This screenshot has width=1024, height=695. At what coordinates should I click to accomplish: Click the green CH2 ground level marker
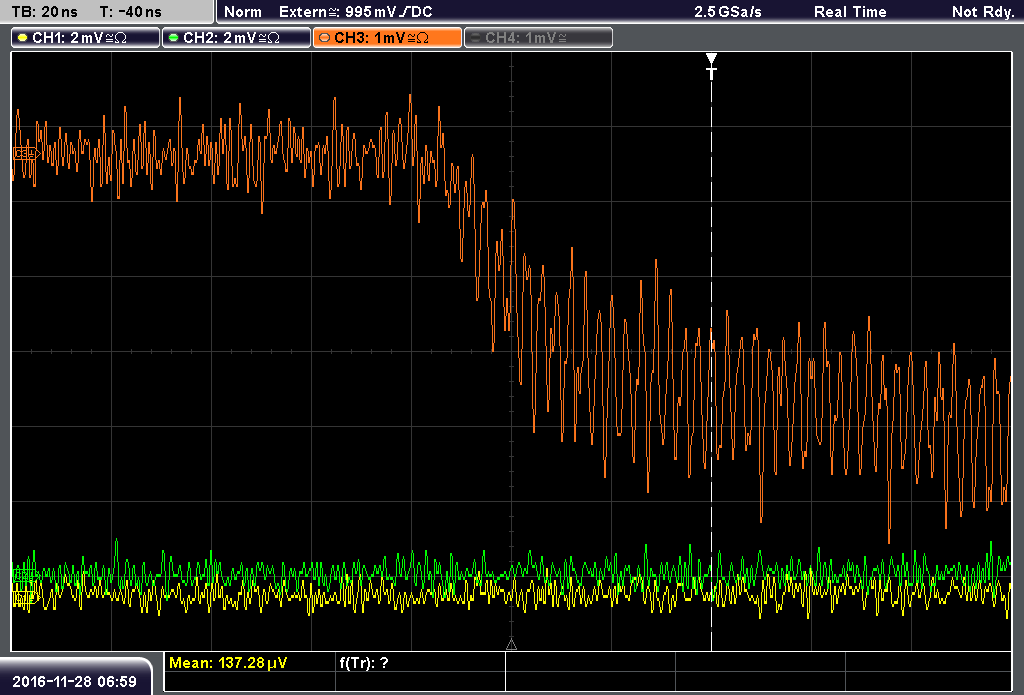25,575
